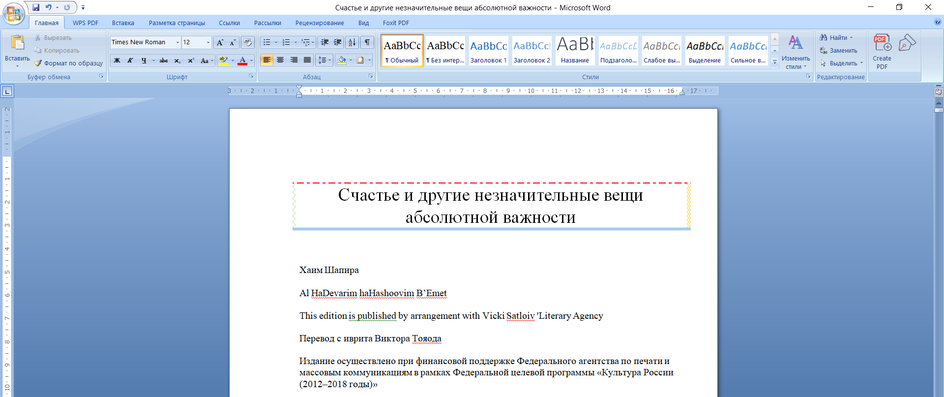Open the Абзац dialog launcher
Screen dimensions: 944x397
click(371, 77)
